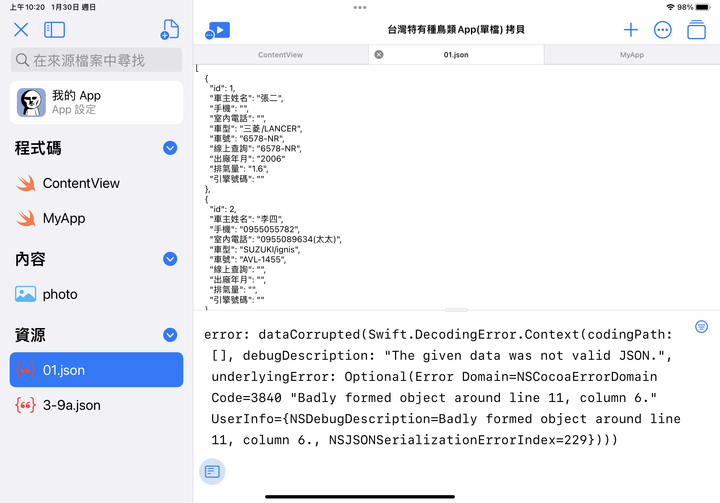Tap the three-dot multitasking indicator at top

tap(360, 7)
